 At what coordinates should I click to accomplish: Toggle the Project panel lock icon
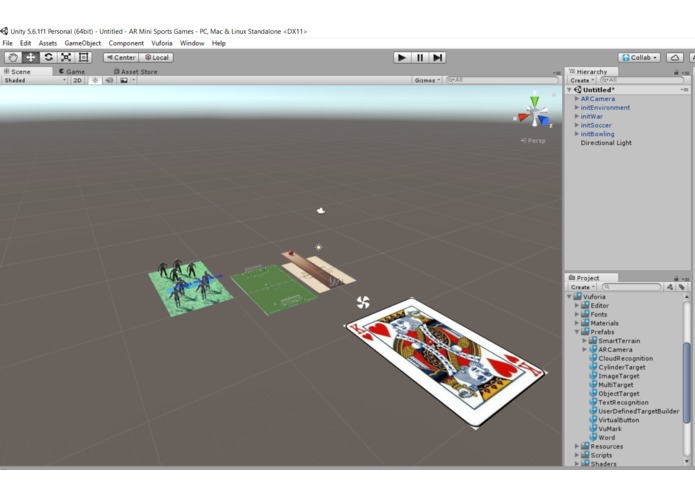click(x=676, y=278)
